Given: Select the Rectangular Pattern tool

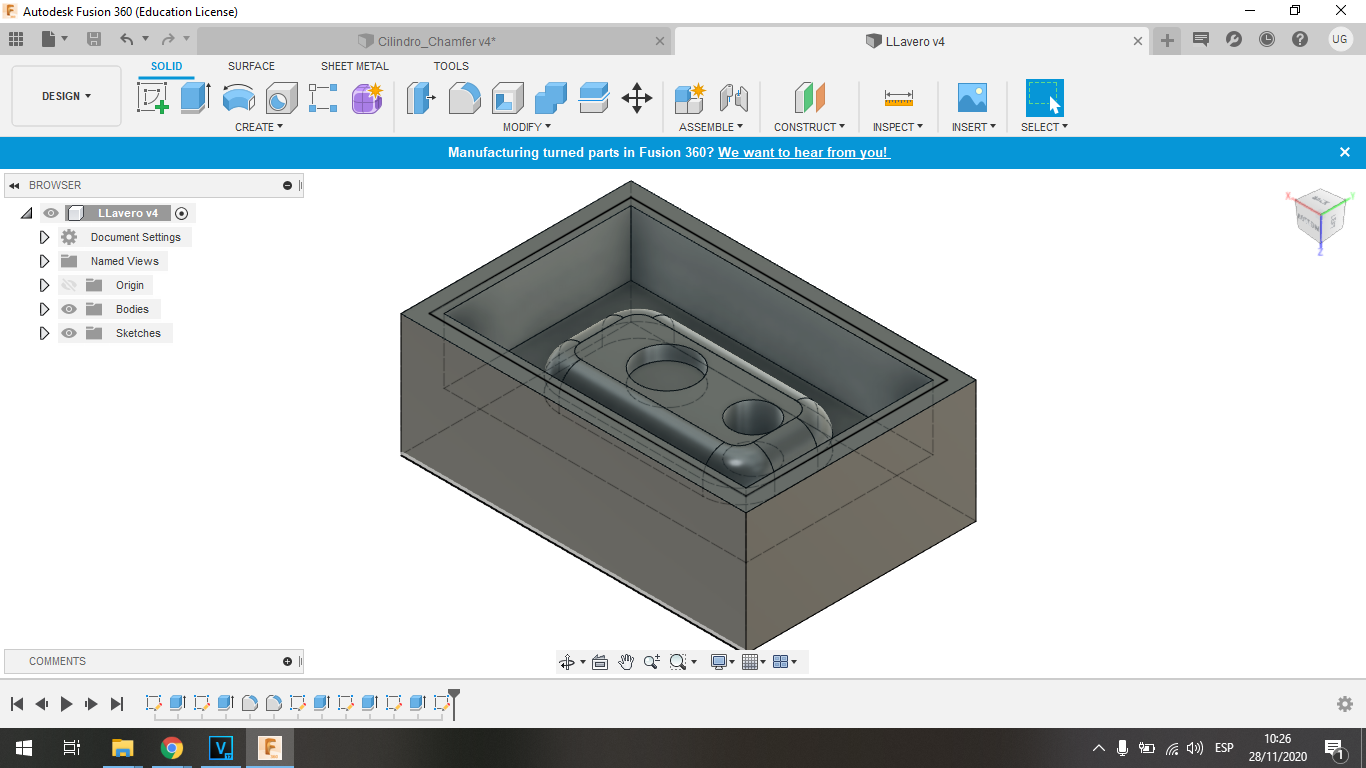Looking at the screenshot, I should tap(323, 98).
